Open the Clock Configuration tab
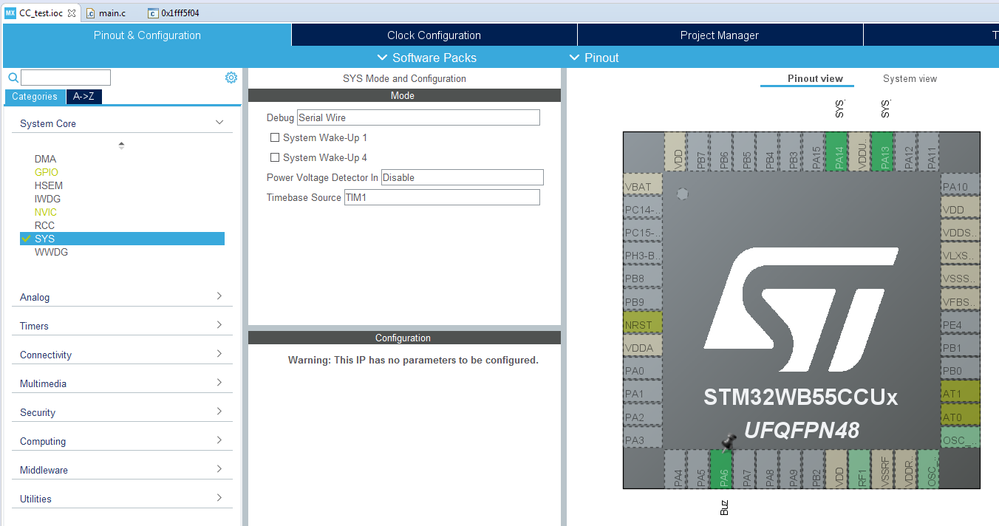The width and height of the screenshot is (999, 526). tap(434, 35)
